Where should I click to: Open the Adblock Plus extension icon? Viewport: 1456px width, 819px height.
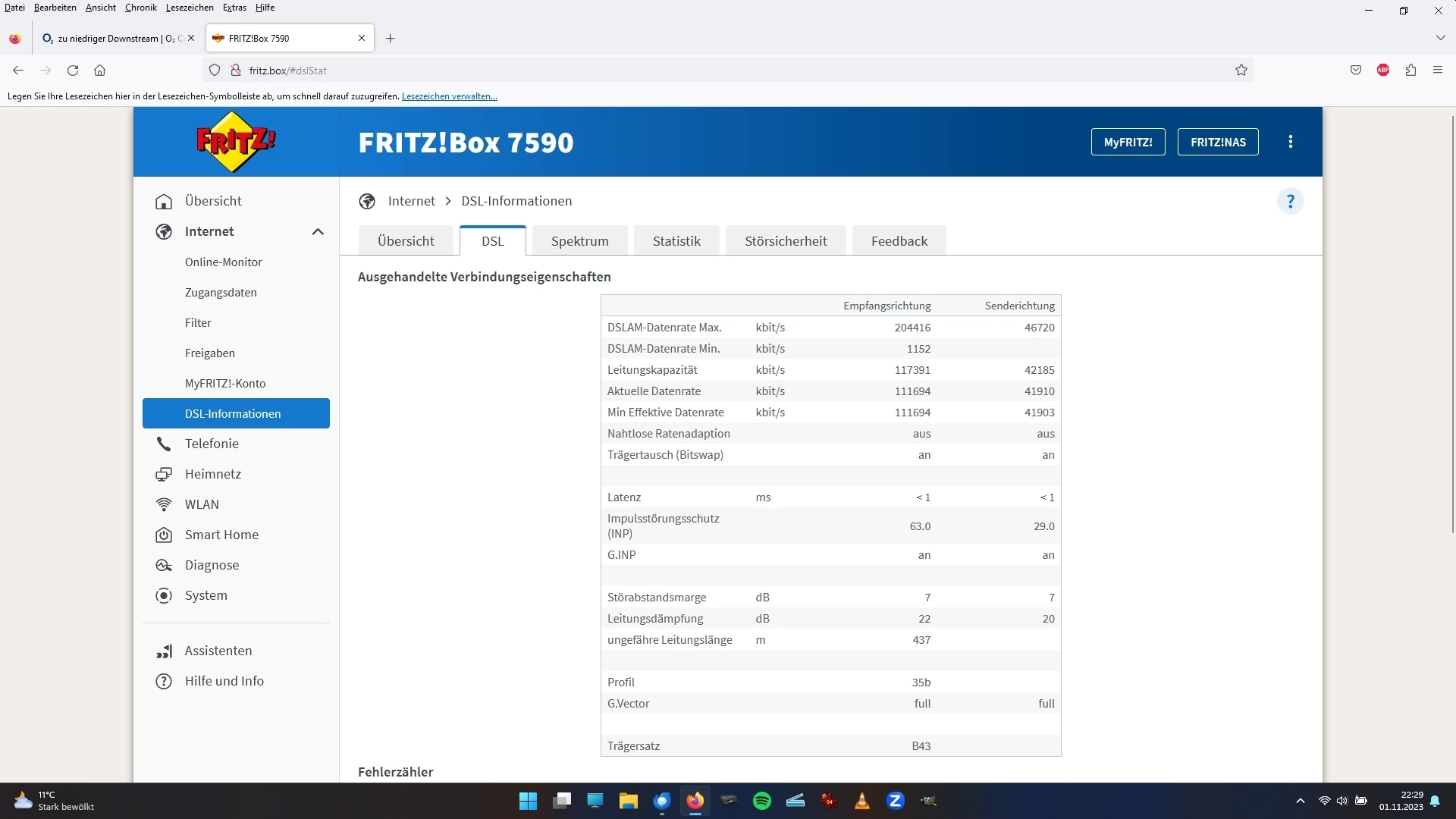pyautogui.click(x=1382, y=71)
